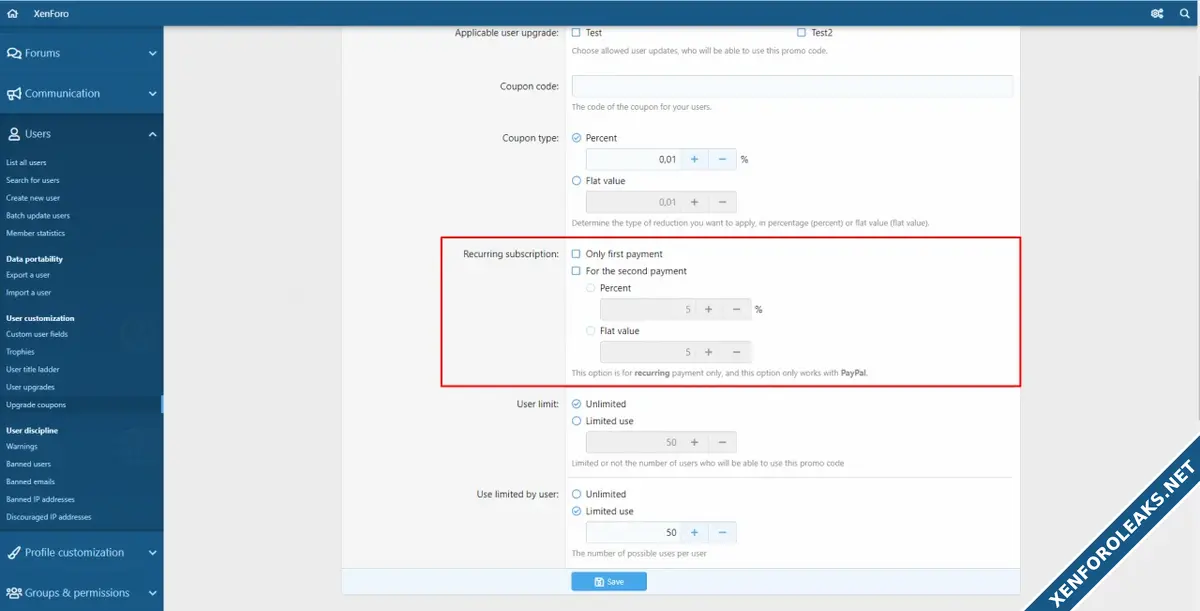The height and width of the screenshot is (611, 1200).
Task: Click the Forums section icon
Action: [x=14, y=53]
